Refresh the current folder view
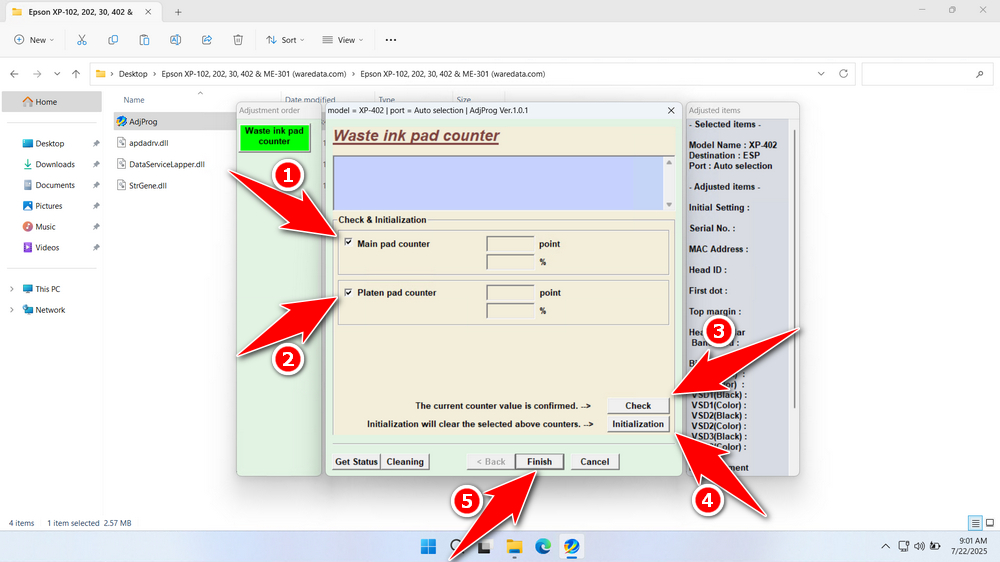1000x562 pixels. click(843, 74)
